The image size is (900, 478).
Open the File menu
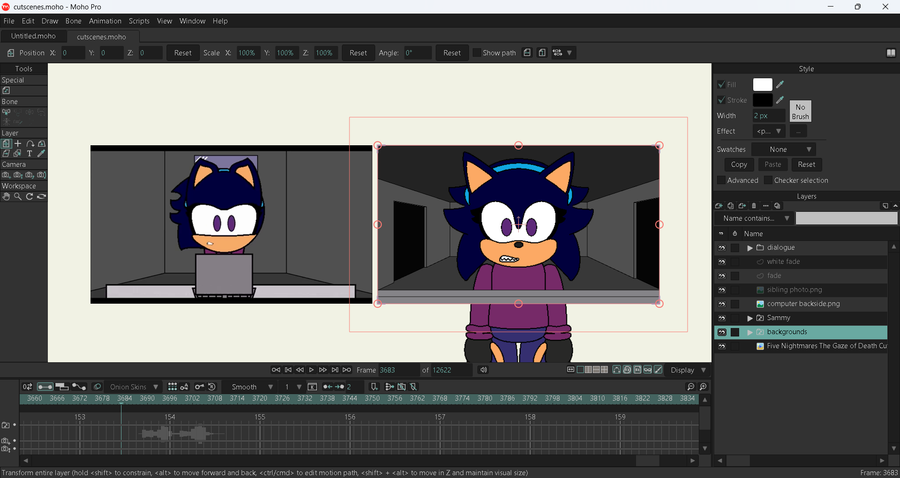click(x=9, y=21)
